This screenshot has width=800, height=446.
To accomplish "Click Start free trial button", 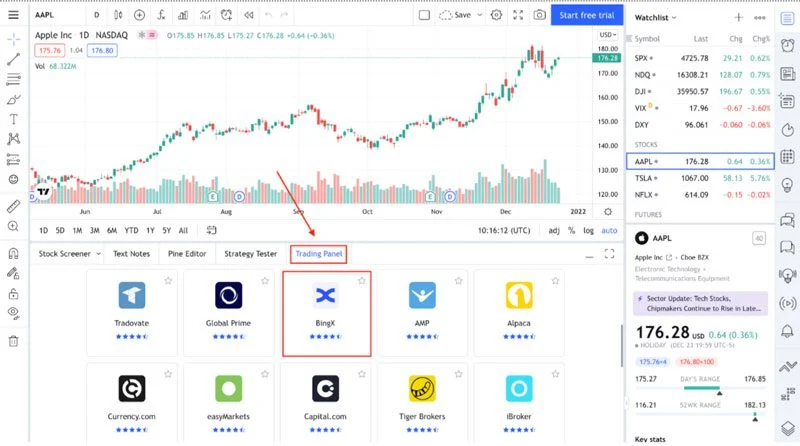I will coord(587,15).
